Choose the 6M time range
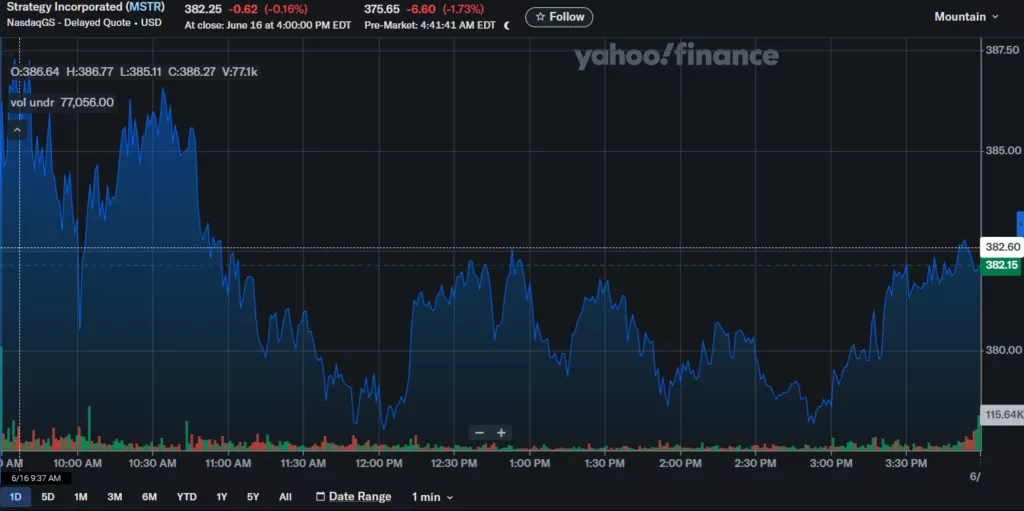Screen dimensions: 1024x511 tap(149, 497)
